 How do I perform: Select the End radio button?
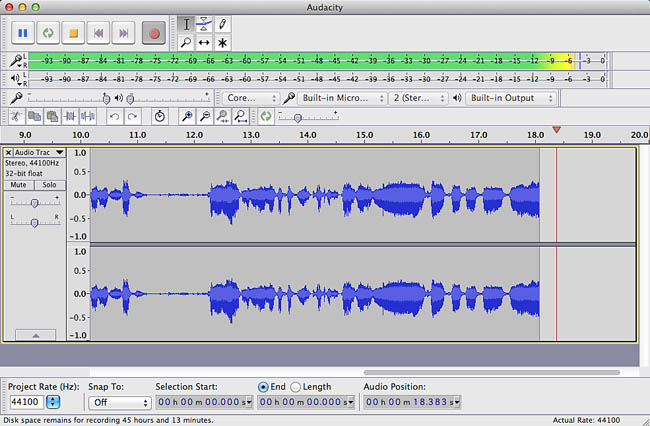263,387
